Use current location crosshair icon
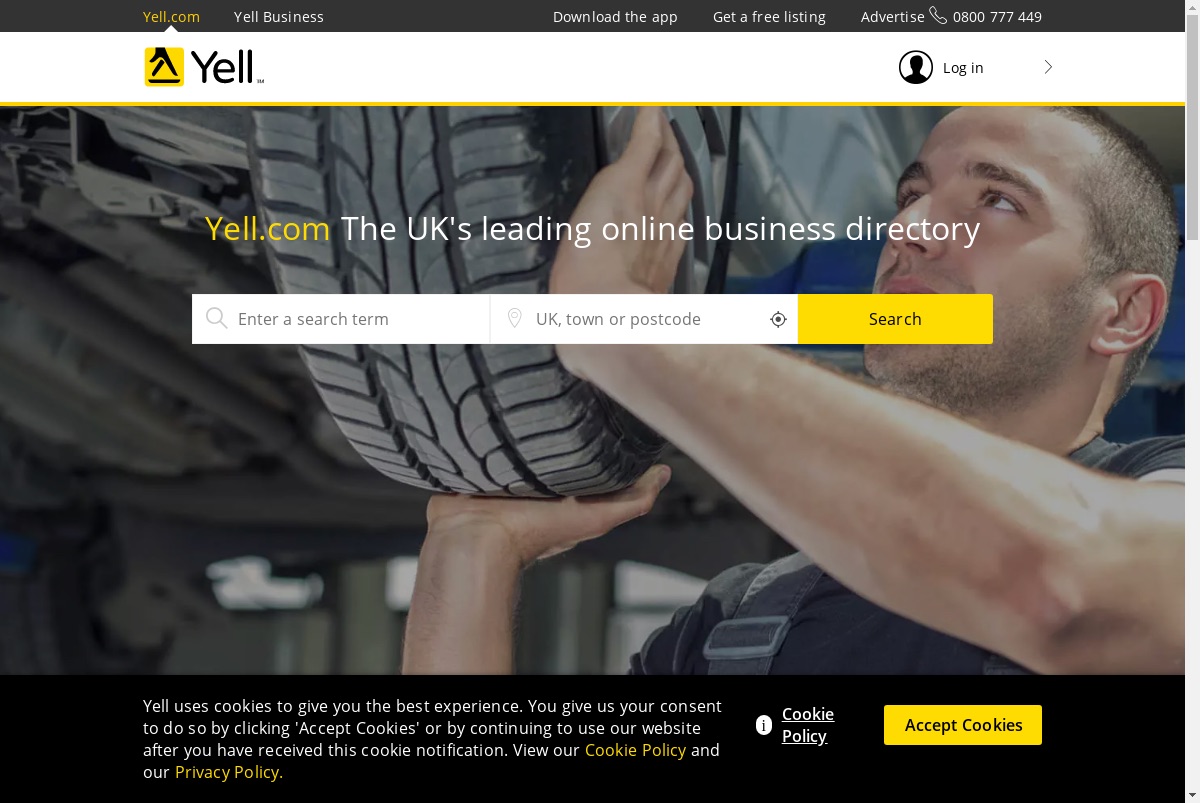The height and width of the screenshot is (803, 1200). pyautogui.click(x=779, y=319)
